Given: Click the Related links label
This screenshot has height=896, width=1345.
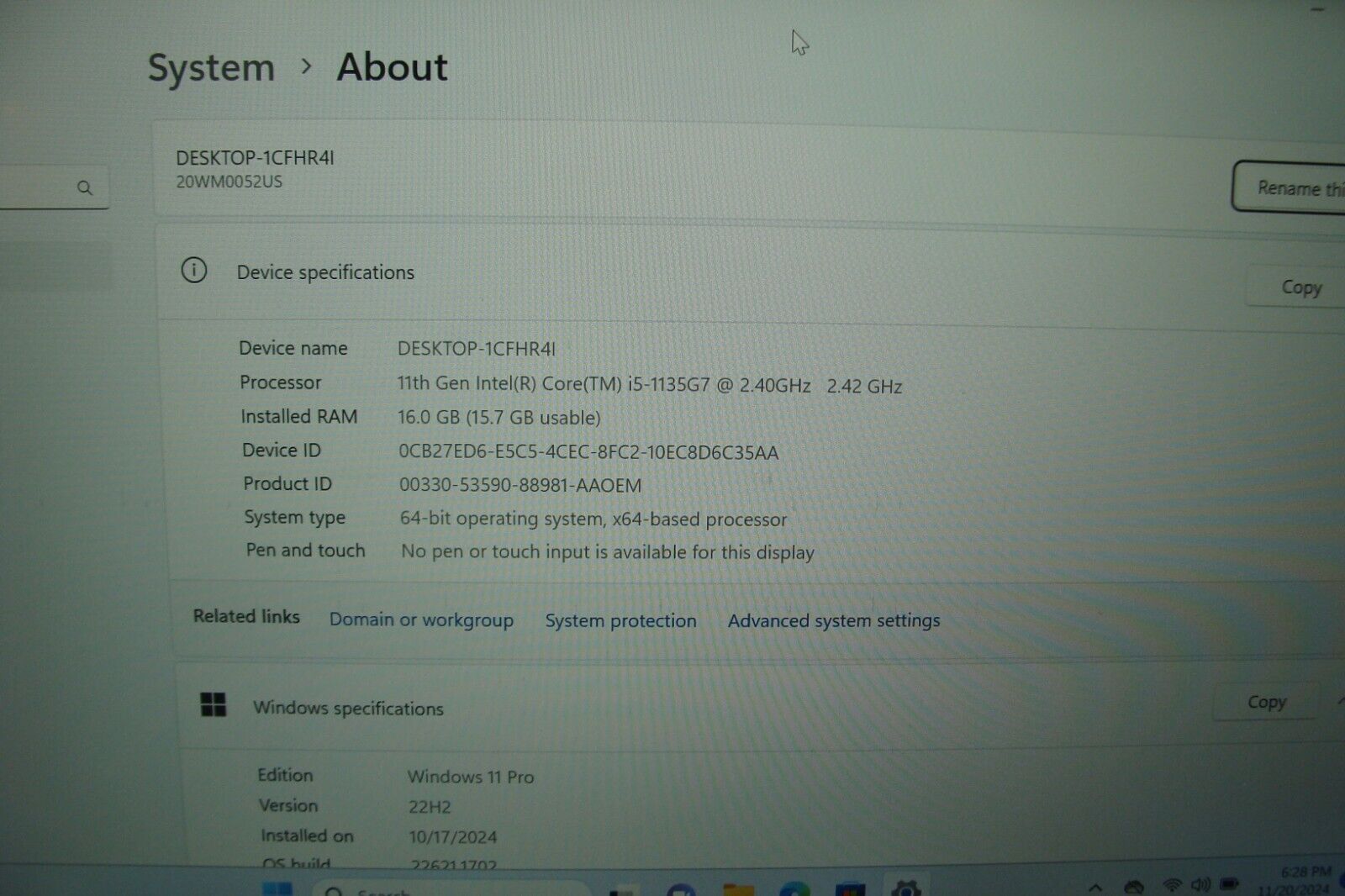Looking at the screenshot, I should point(246,616).
